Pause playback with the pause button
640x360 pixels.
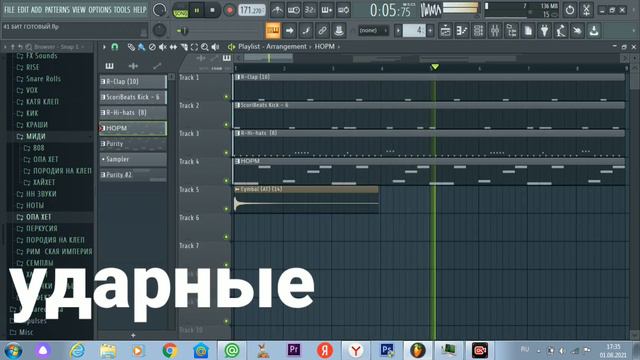tap(197, 10)
